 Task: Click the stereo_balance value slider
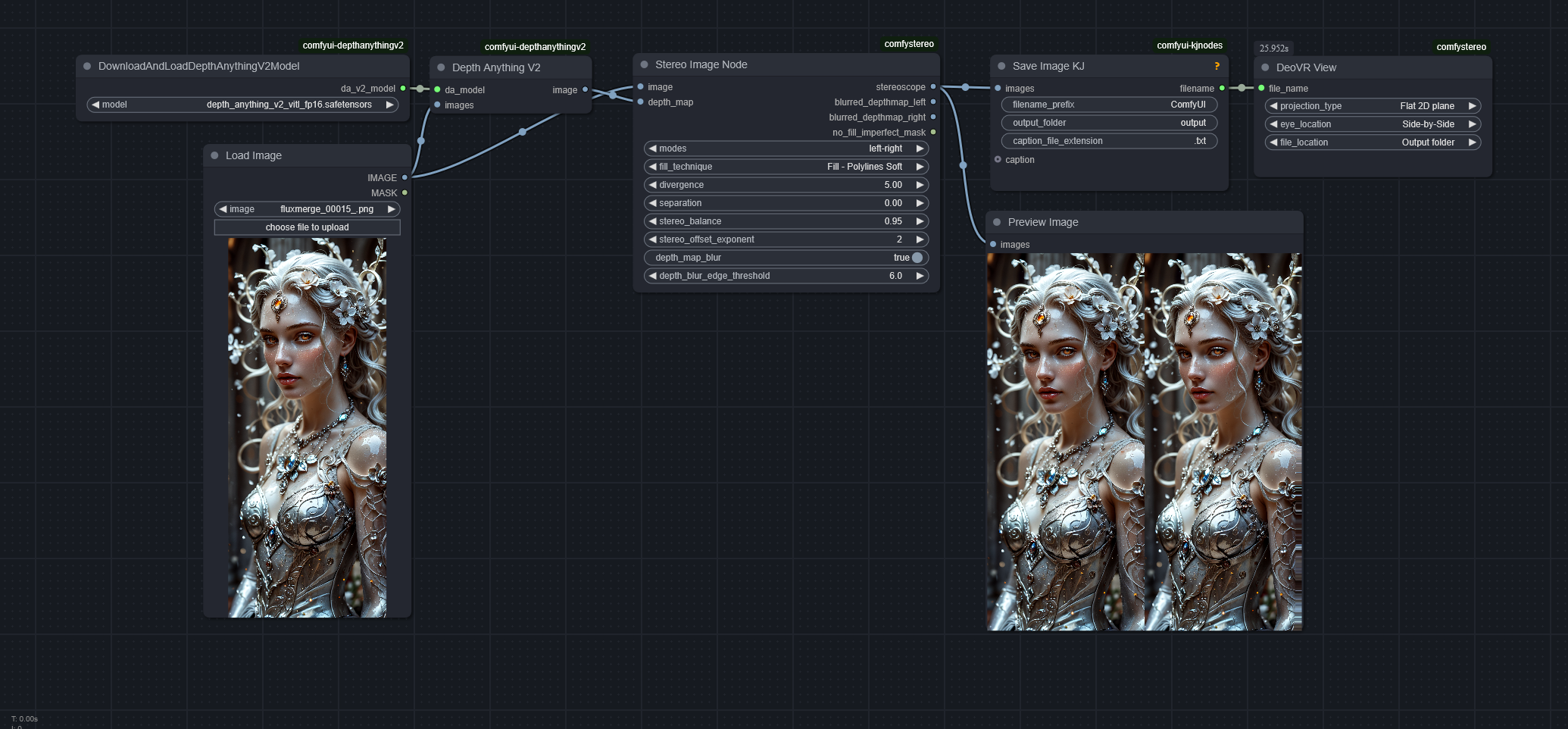(786, 221)
